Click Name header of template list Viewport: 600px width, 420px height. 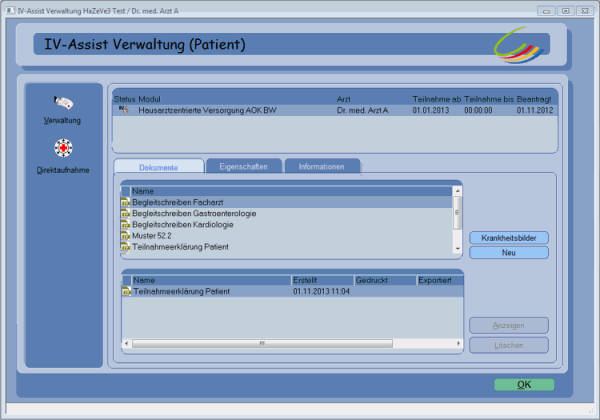point(291,191)
